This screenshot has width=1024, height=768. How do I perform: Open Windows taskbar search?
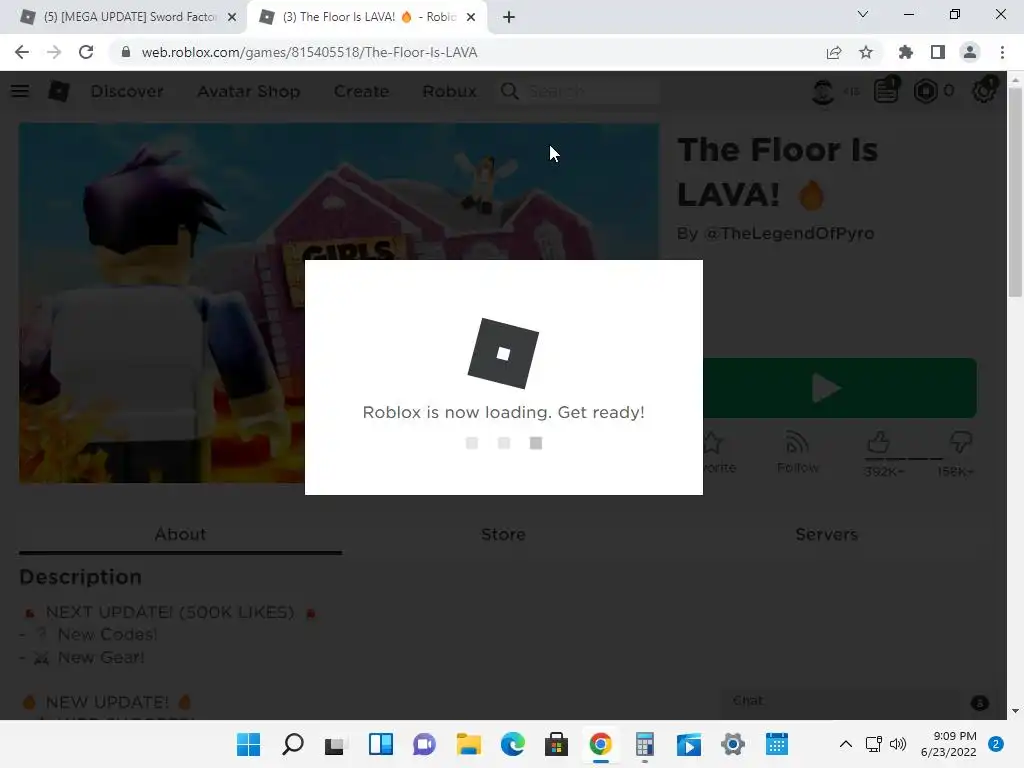click(x=293, y=744)
